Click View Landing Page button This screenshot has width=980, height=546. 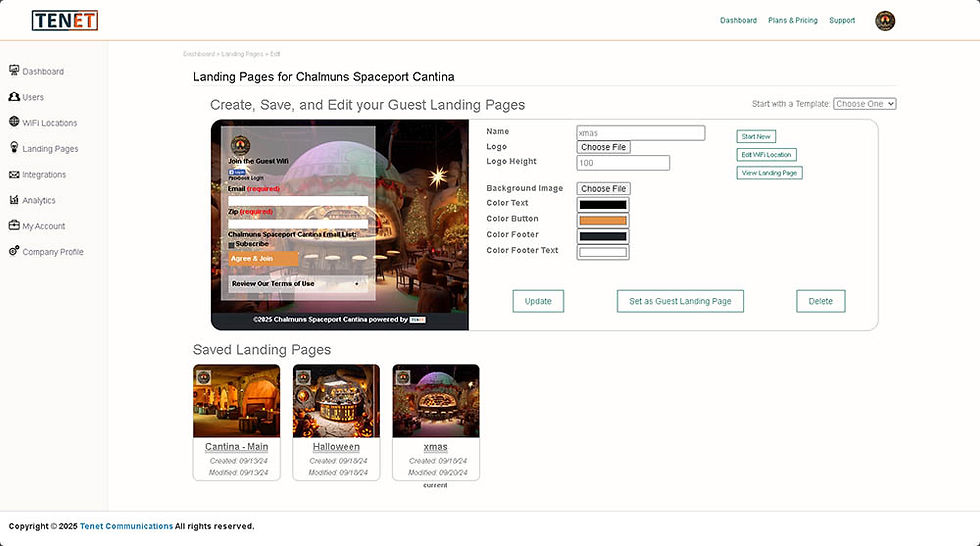(x=769, y=173)
